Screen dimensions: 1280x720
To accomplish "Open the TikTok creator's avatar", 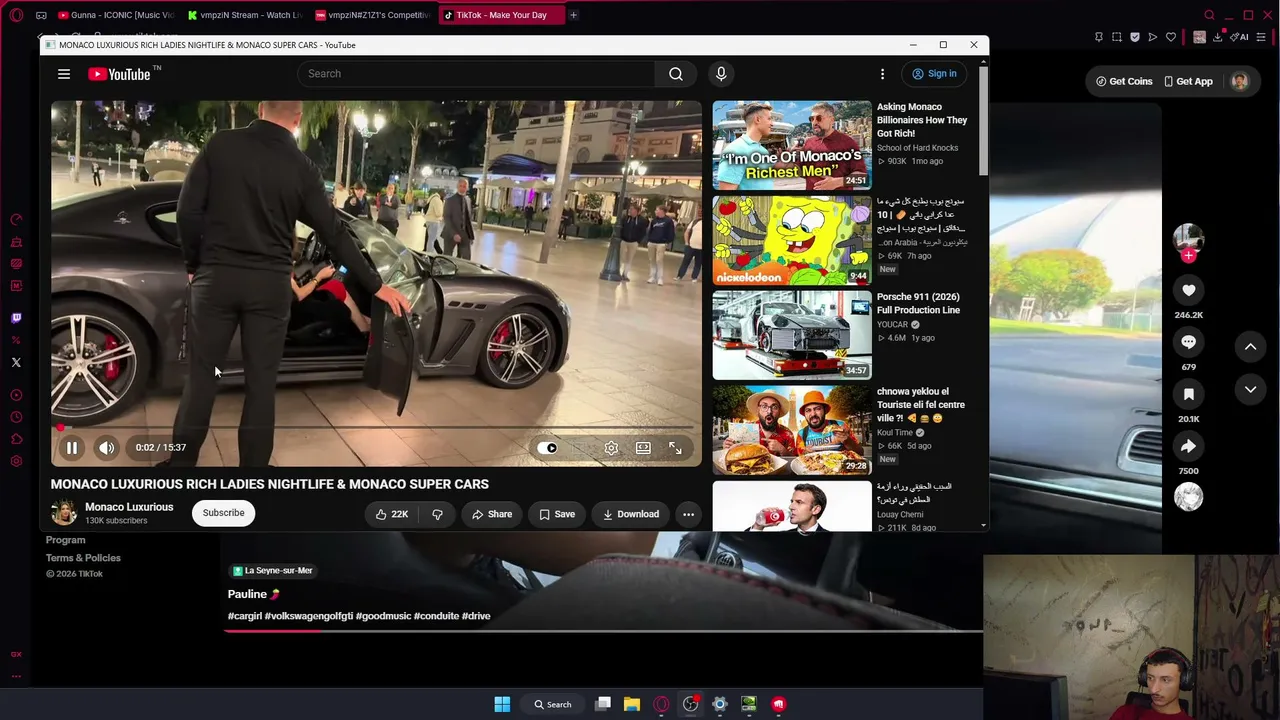I will point(1188,237).
